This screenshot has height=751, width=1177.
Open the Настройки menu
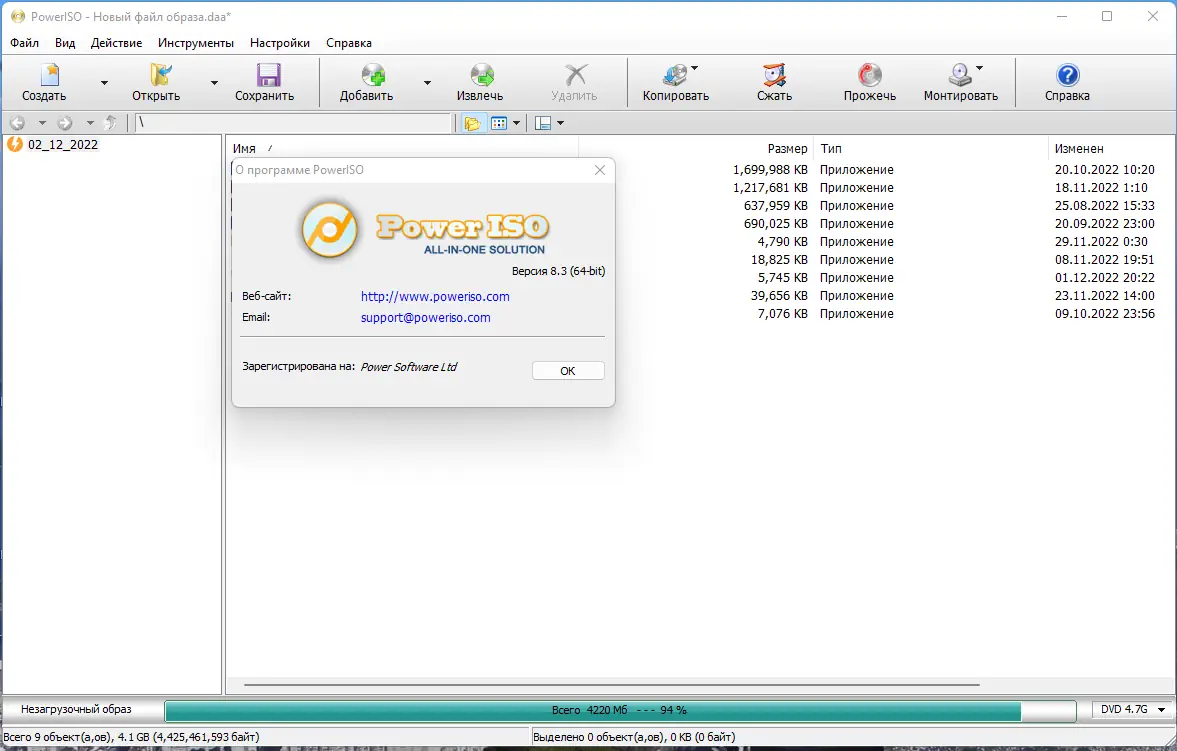[x=280, y=43]
